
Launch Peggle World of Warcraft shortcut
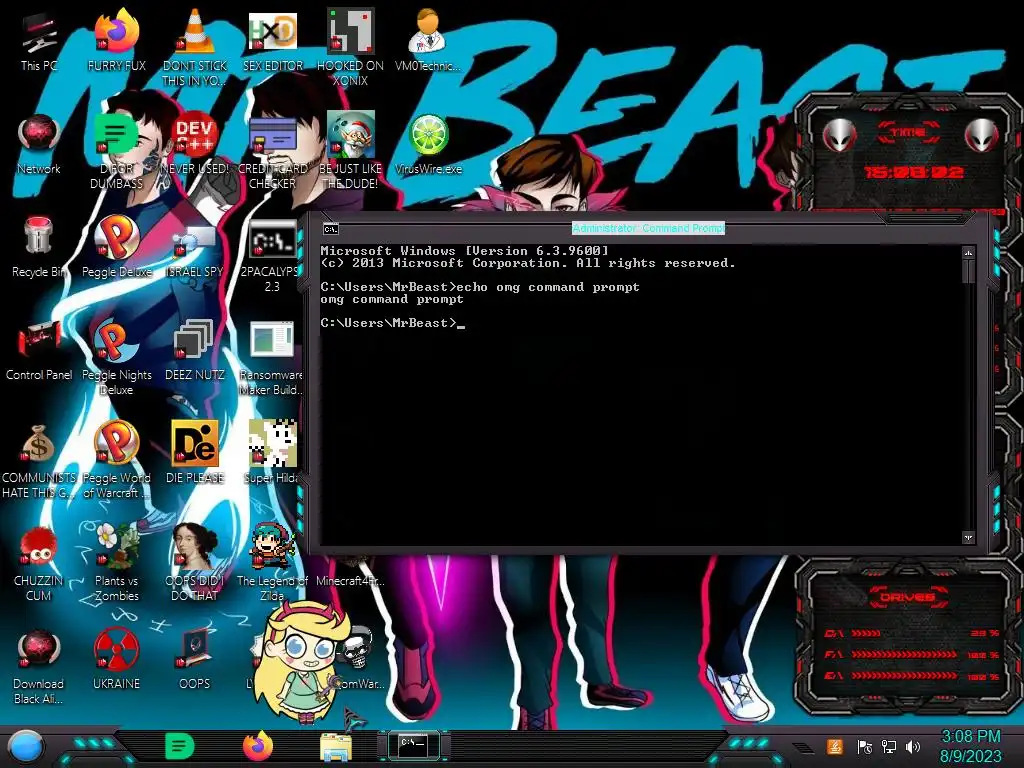point(116,460)
